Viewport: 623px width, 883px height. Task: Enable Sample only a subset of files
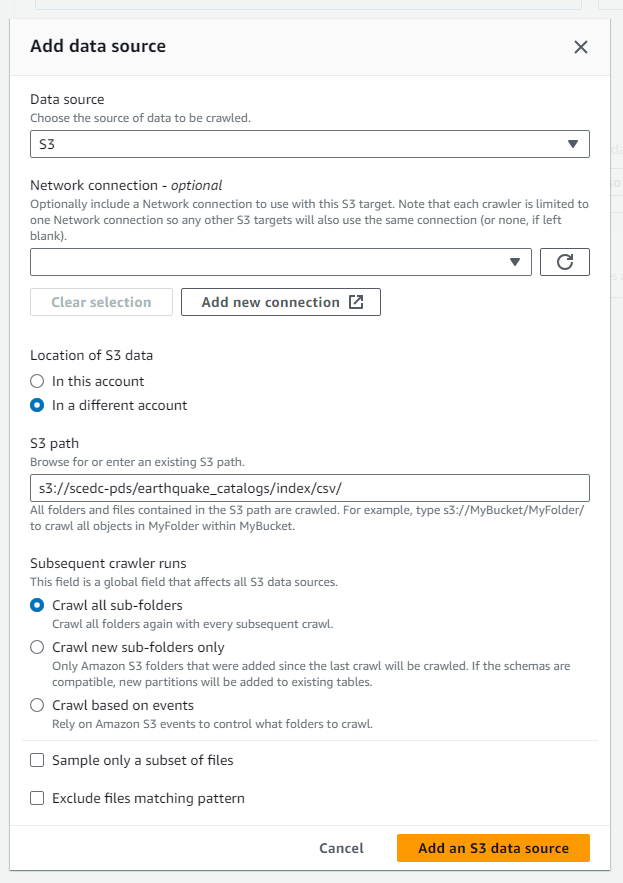tap(37, 760)
